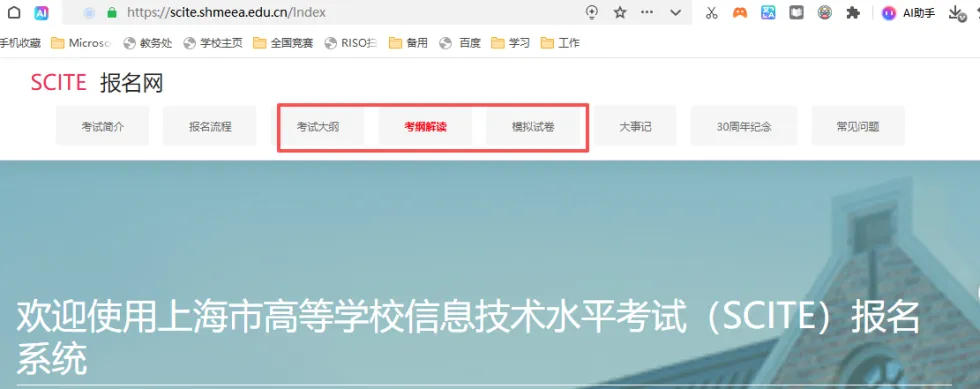
Task: Open the AI icon beside home
Action: click(x=41, y=13)
